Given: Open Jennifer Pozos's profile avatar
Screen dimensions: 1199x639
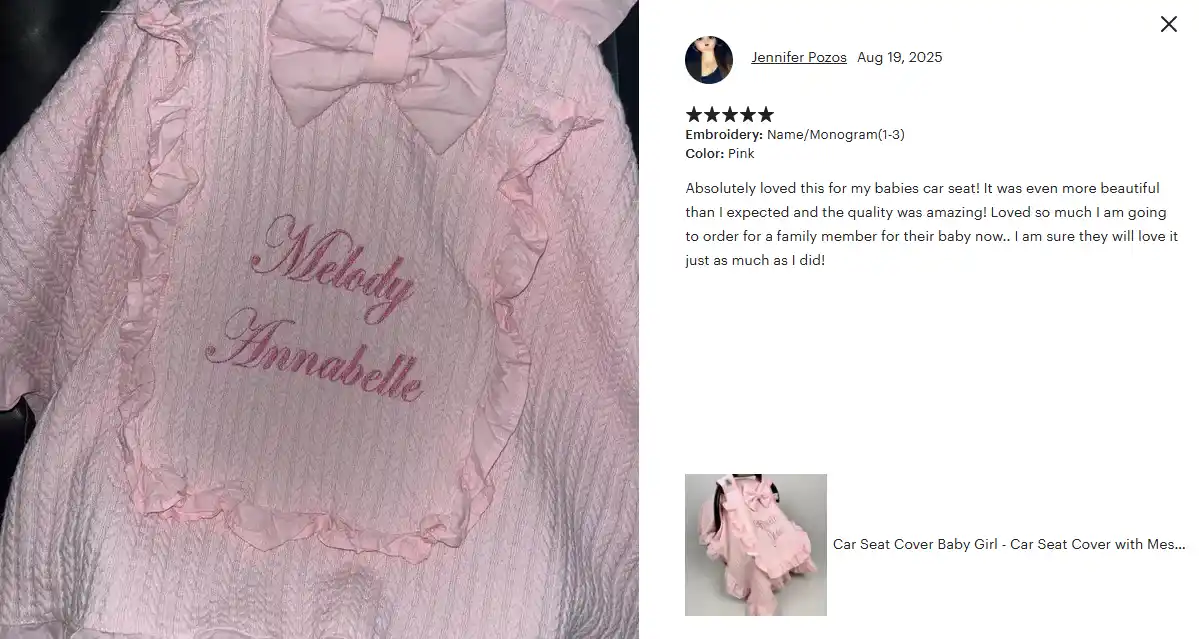Looking at the screenshot, I should pyautogui.click(x=709, y=60).
